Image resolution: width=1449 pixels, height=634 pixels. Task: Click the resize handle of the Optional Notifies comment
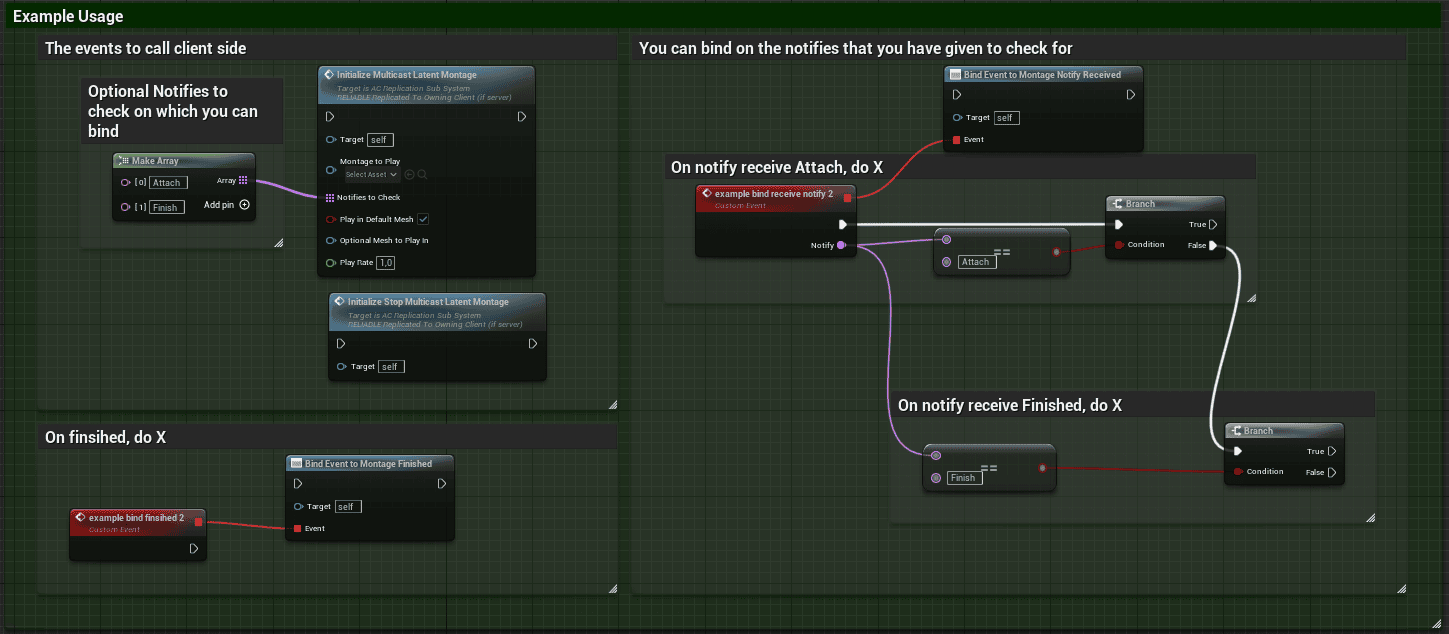pyautogui.click(x=278, y=242)
